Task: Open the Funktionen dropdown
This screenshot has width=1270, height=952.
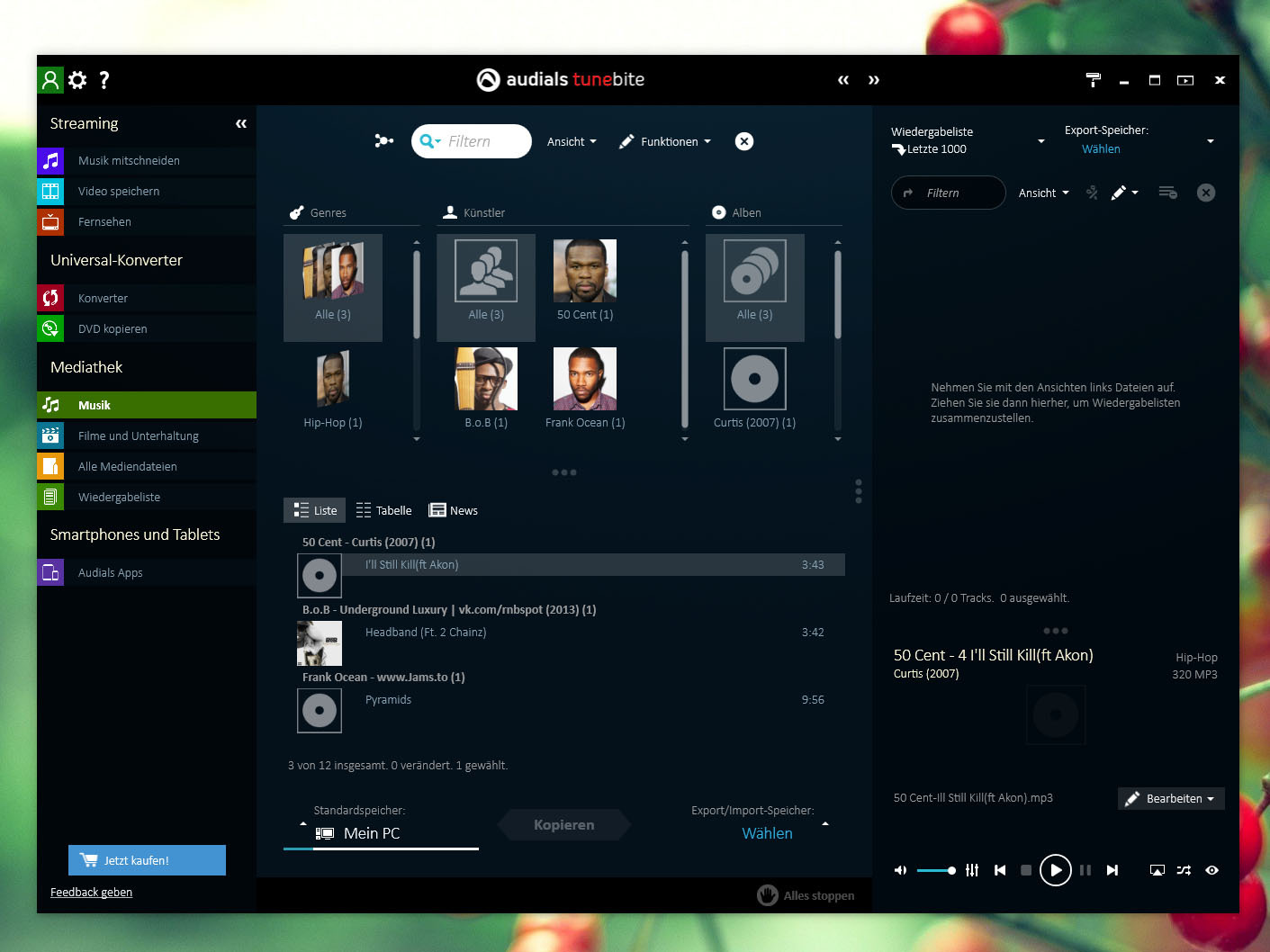Action: pos(666,142)
